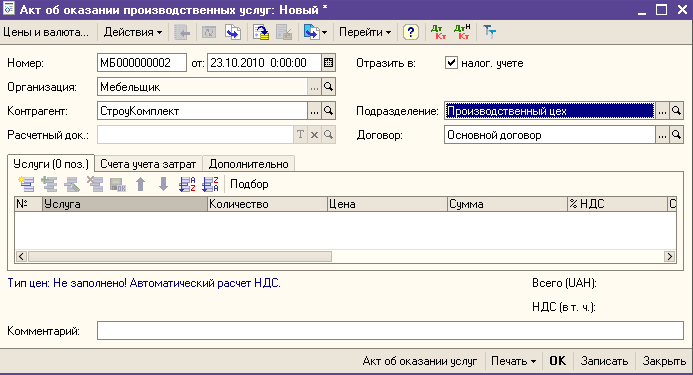Click the Производственный цех field

550,111
